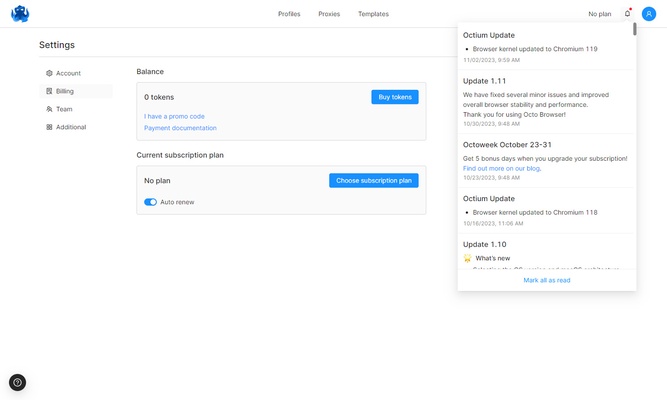Image resolution: width=667 pixels, height=400 pixels.
Task: Select Account in settings sidebar
Action: click(76, 73)
